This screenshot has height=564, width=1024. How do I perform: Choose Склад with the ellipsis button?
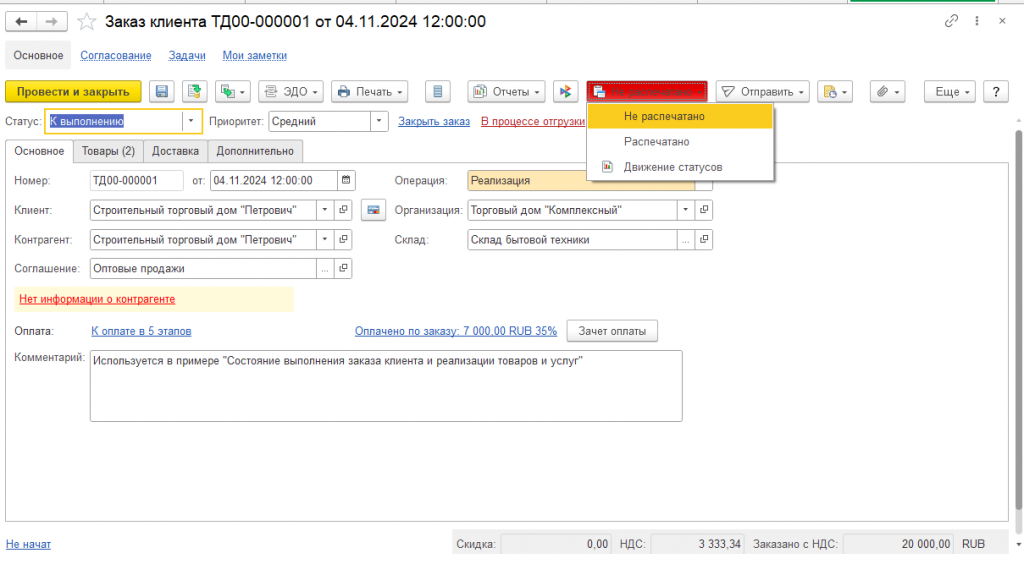point(685,240)
